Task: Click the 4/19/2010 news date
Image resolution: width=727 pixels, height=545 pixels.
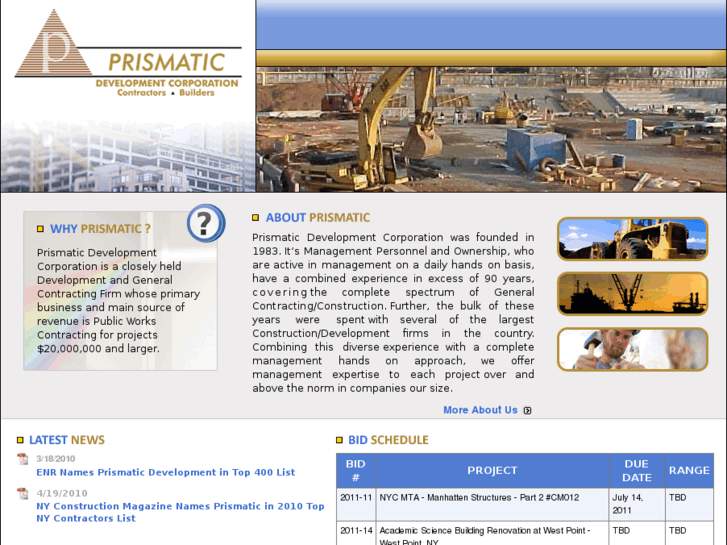Action: 62,493
